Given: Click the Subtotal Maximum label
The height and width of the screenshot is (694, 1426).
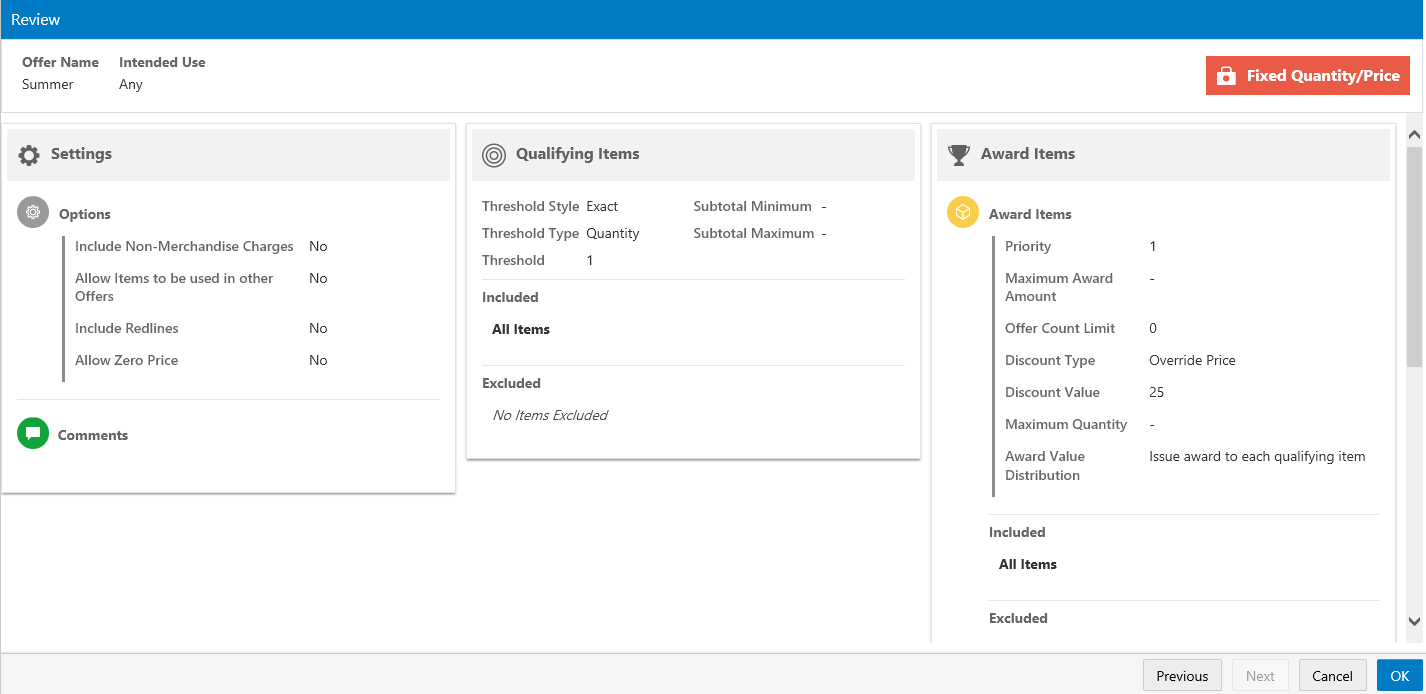Looking at the screenshot, I should tap(754, 233).
